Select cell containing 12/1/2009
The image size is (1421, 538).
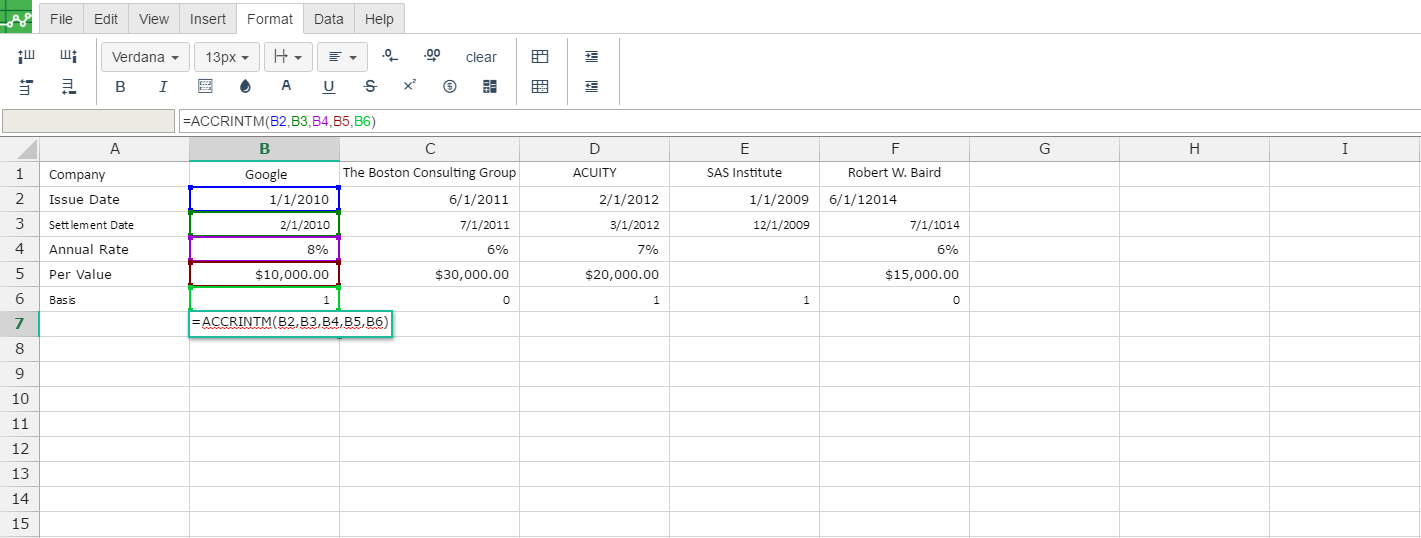coord(744,224)
